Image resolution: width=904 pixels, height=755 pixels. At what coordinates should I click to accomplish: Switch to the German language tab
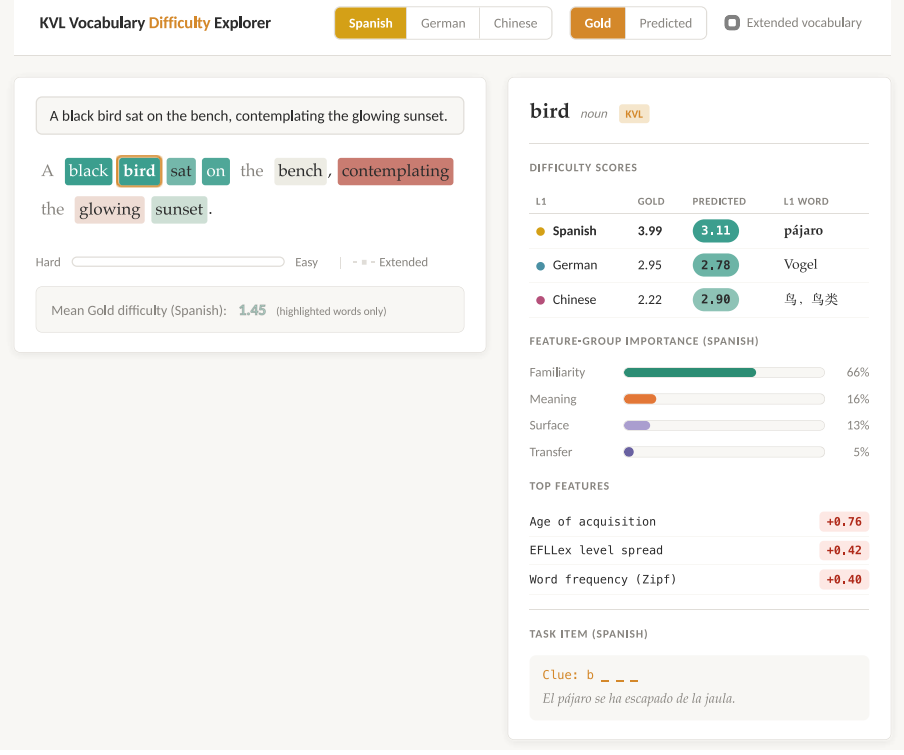[x=443, y=23]
